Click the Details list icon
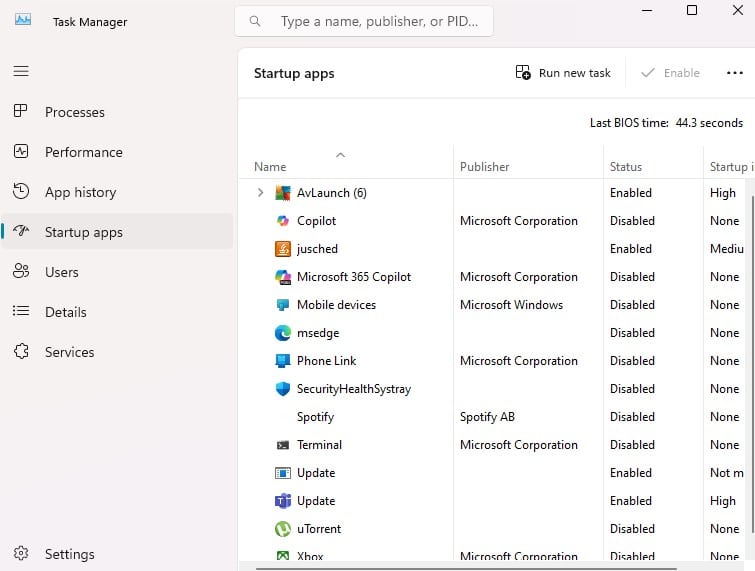This screenshot has width=755, height=571. [21, 311]
